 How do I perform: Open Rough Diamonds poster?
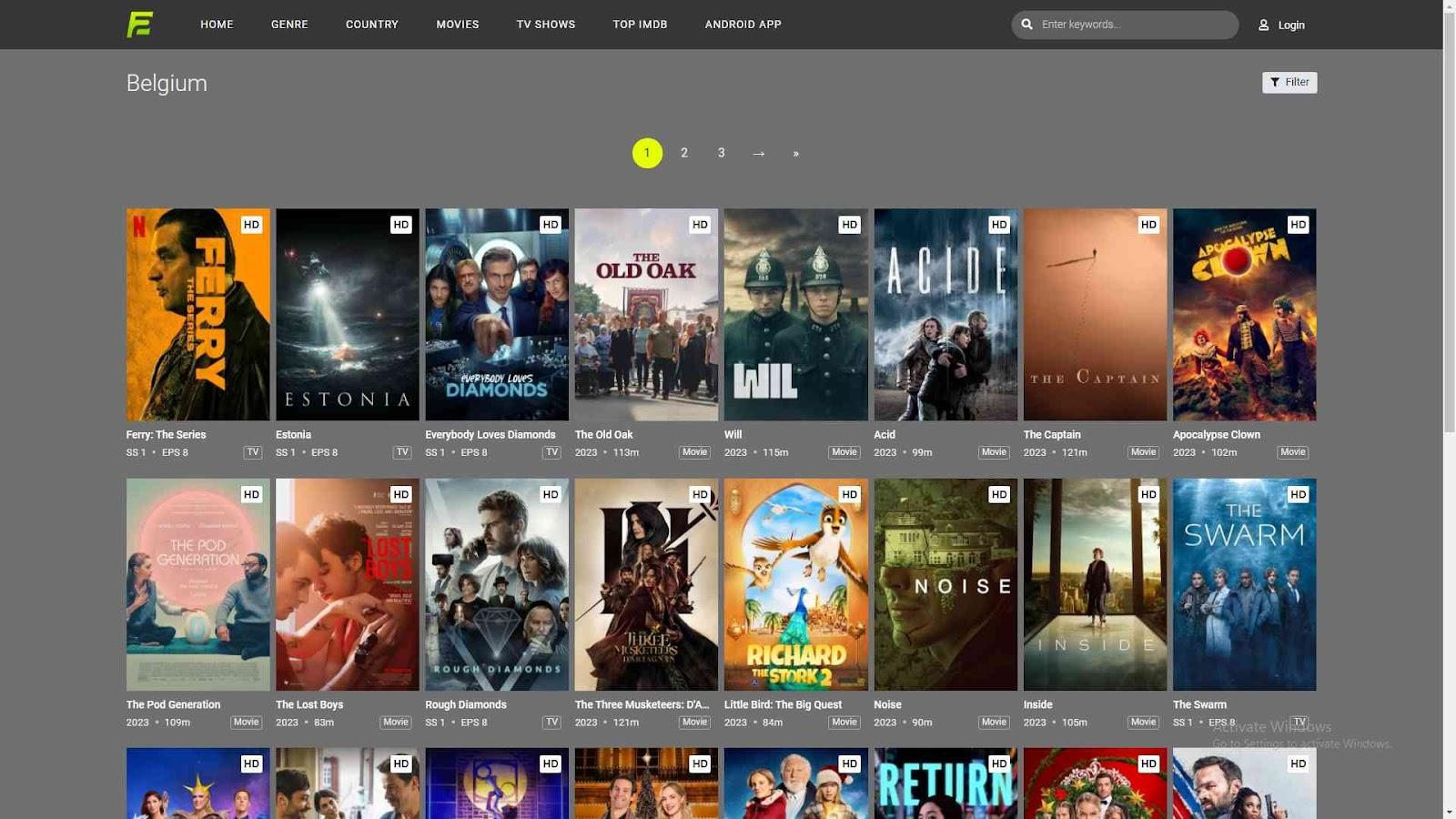point(497,585)
